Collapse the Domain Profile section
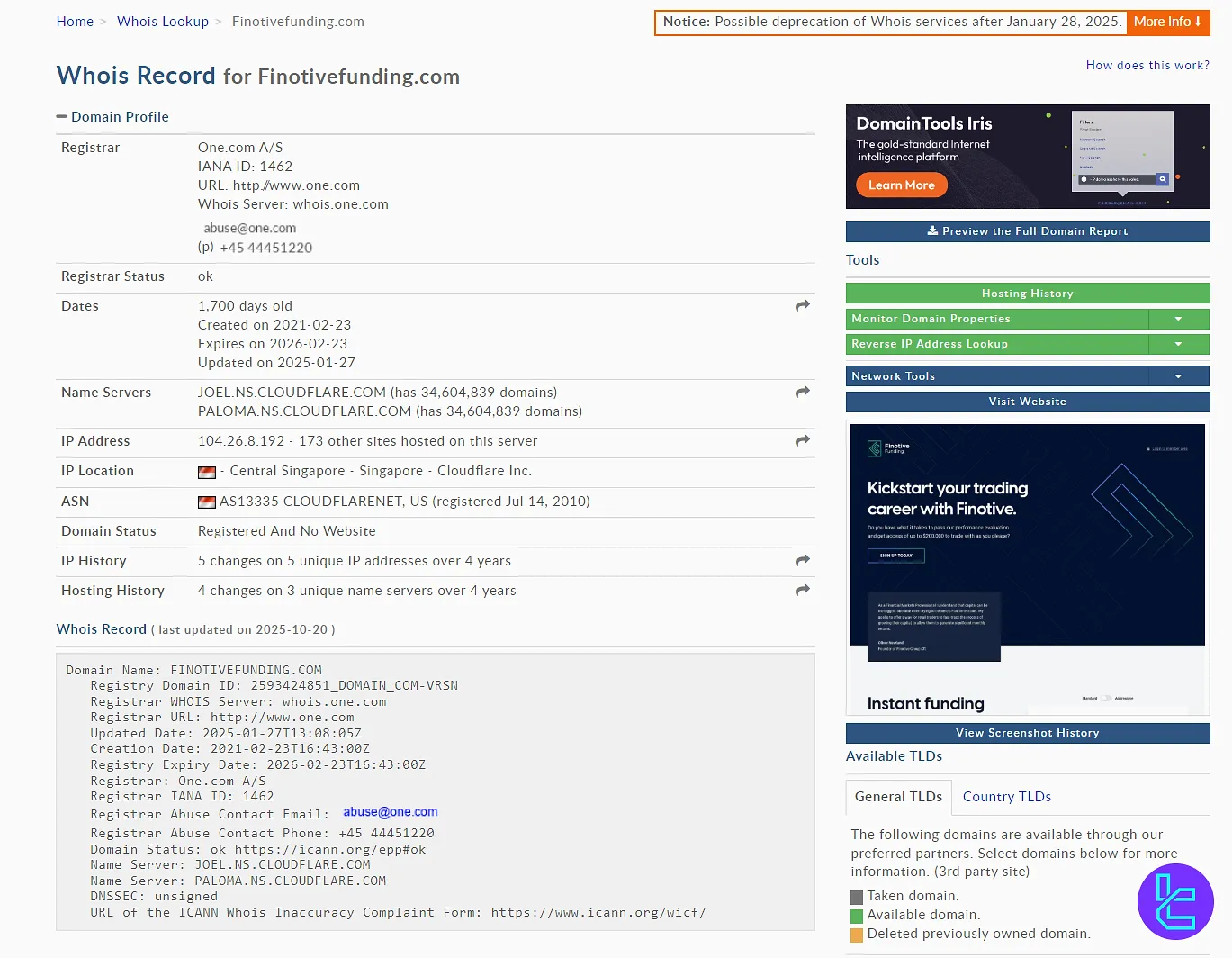 coord(61,117)
